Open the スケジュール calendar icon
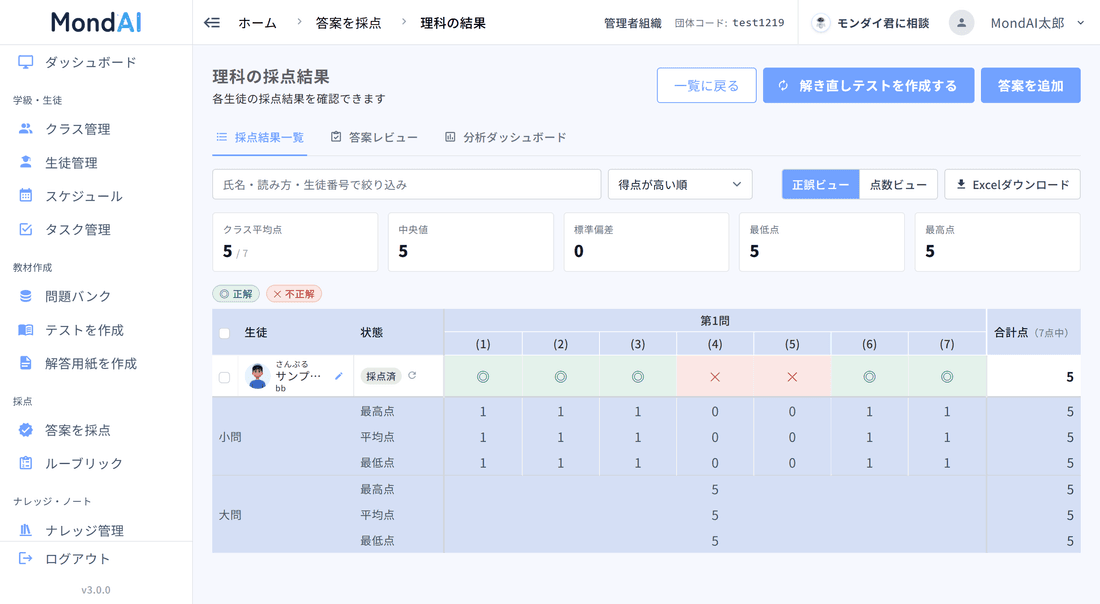The image size is (1100, 604). (26, 196)
